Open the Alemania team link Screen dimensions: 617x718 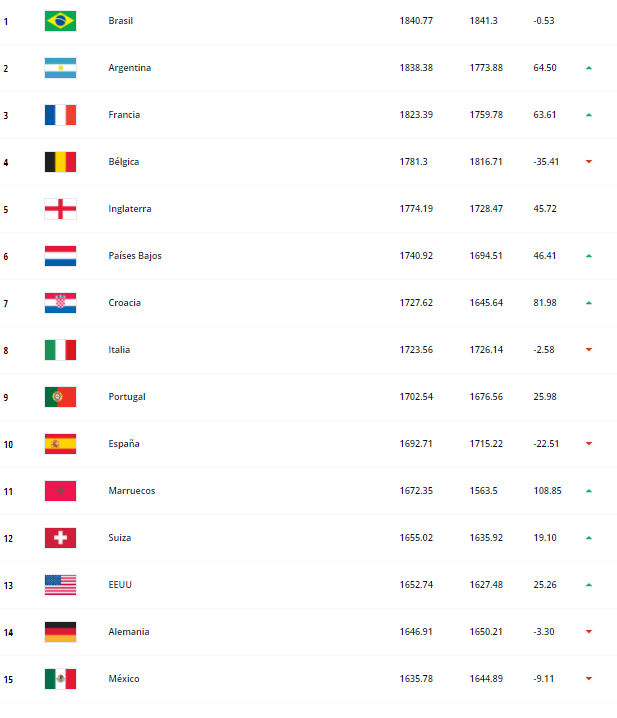[x=127, y=632]
